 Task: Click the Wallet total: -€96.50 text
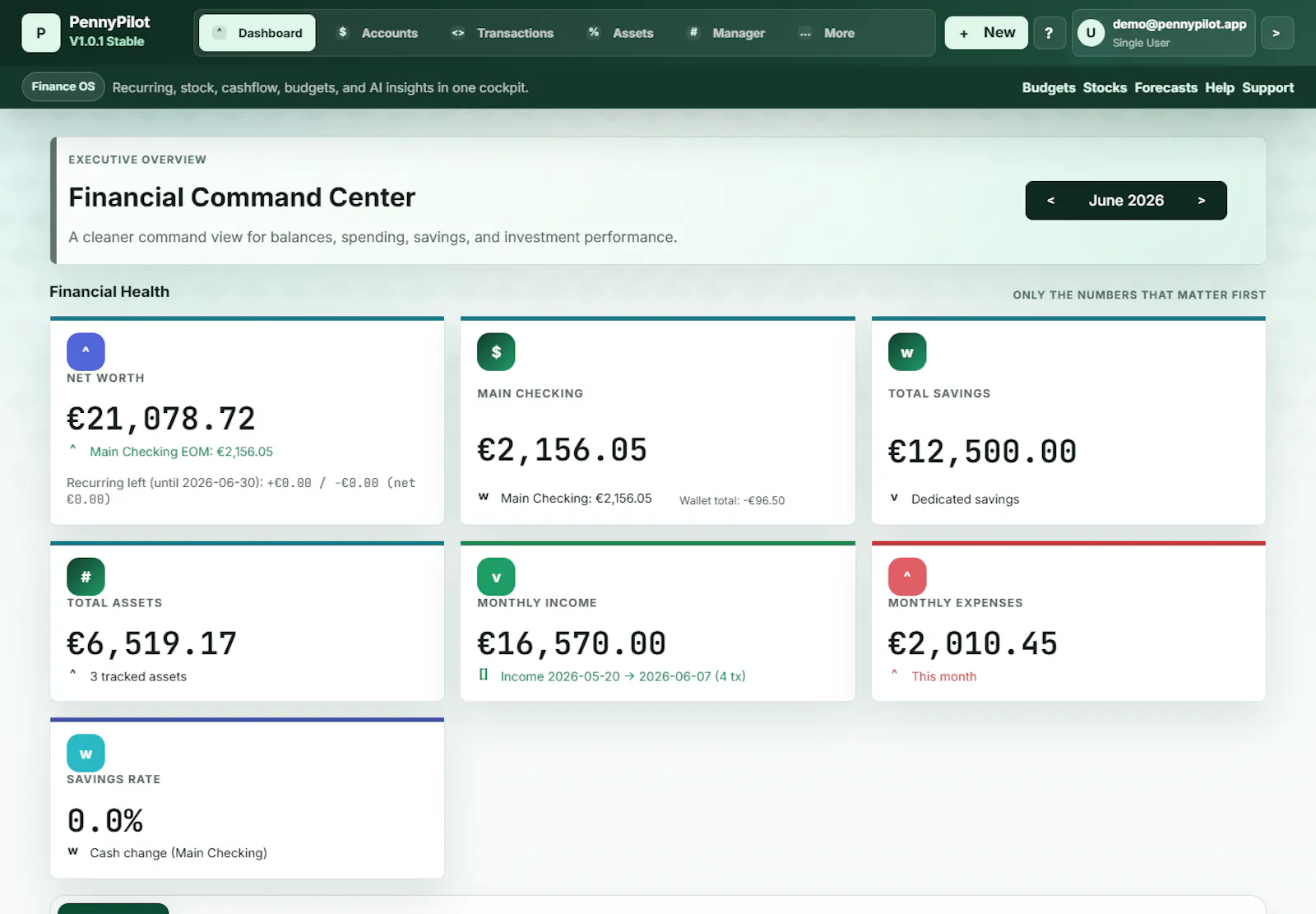point(732,500)
